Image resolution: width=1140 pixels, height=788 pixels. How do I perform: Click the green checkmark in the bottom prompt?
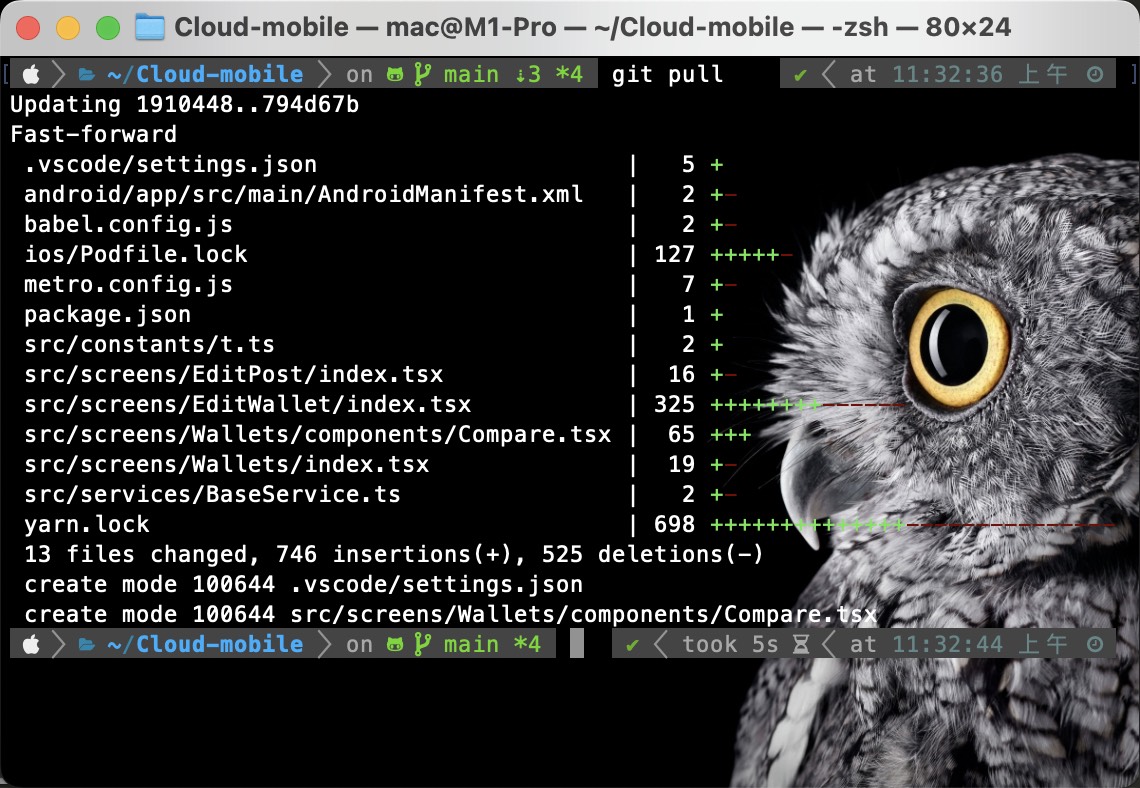[632, 644]
